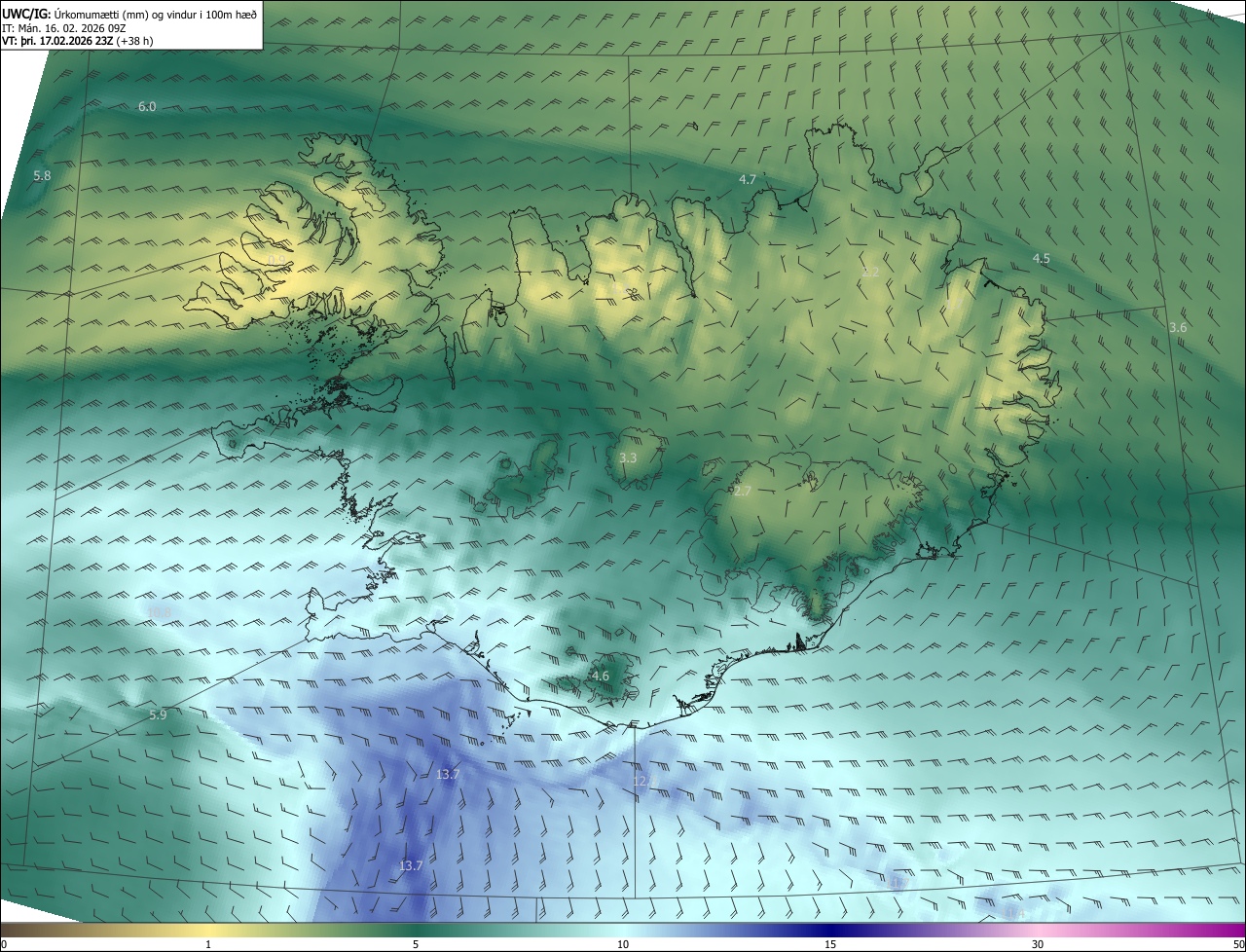Click the 3.6 value label
The width and height of the screenshot is (1246, 952).
tap(1178, 328)
